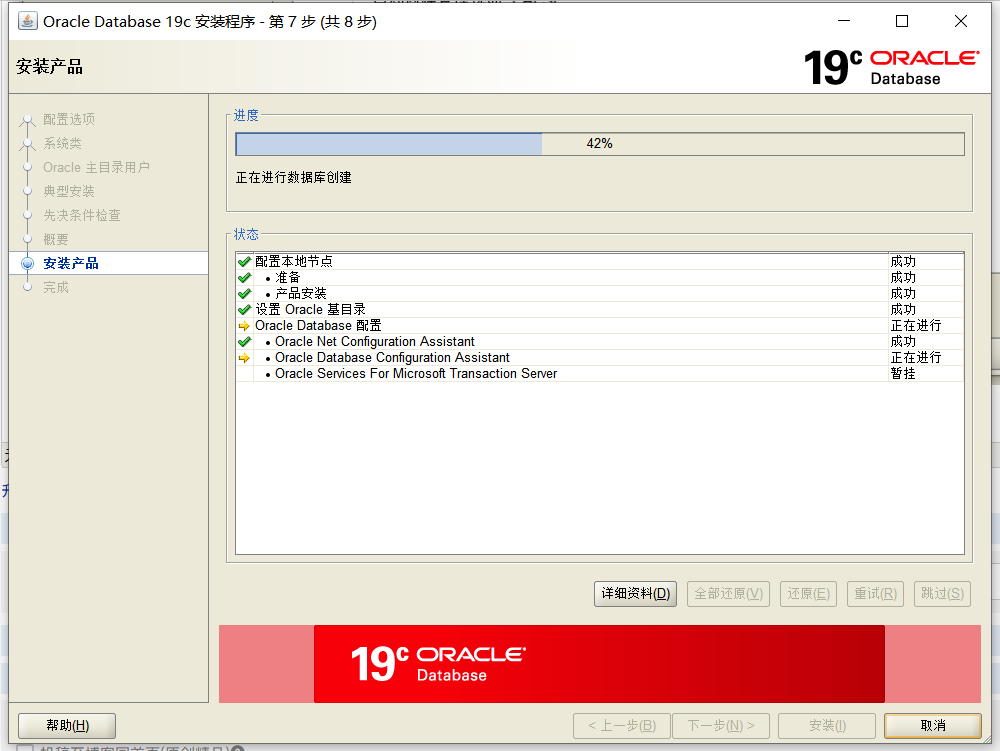Click the 安装(I) install button
The height and width of the screenshot is (751, 1000).
coord(827,725)
